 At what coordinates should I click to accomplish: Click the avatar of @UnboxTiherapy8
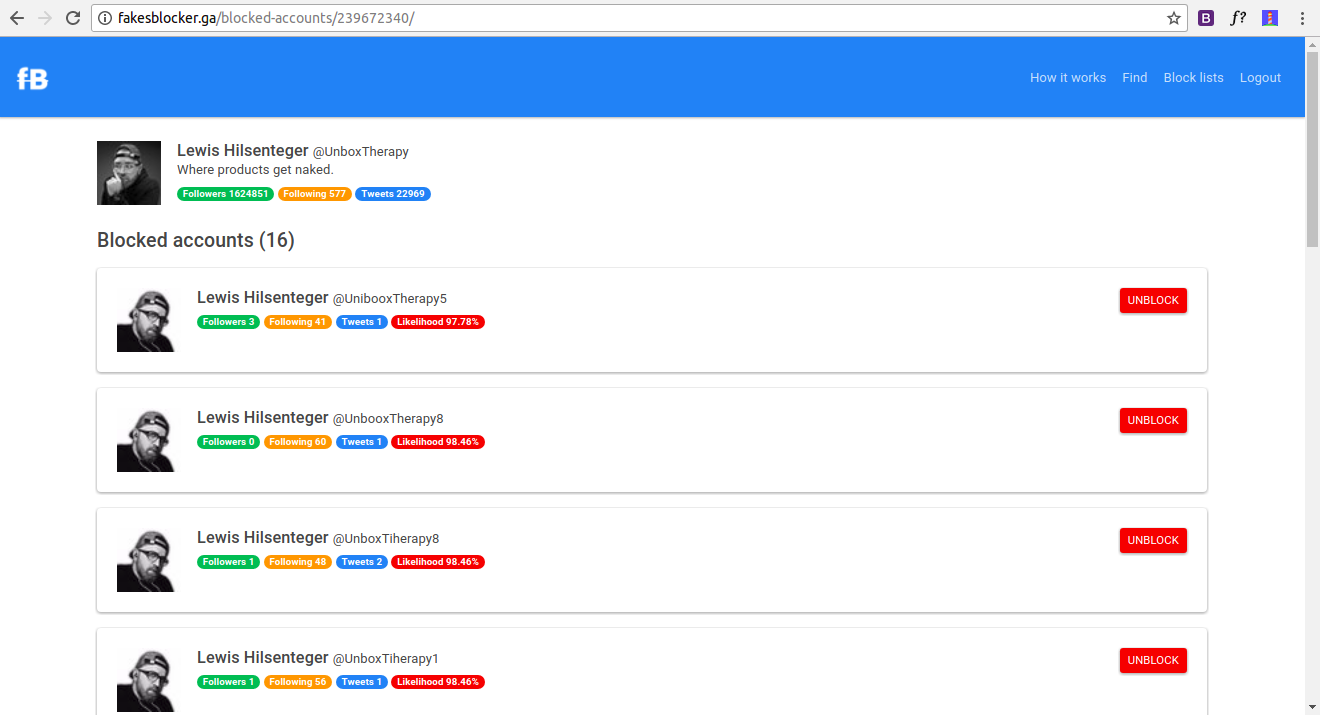(147, 558)
